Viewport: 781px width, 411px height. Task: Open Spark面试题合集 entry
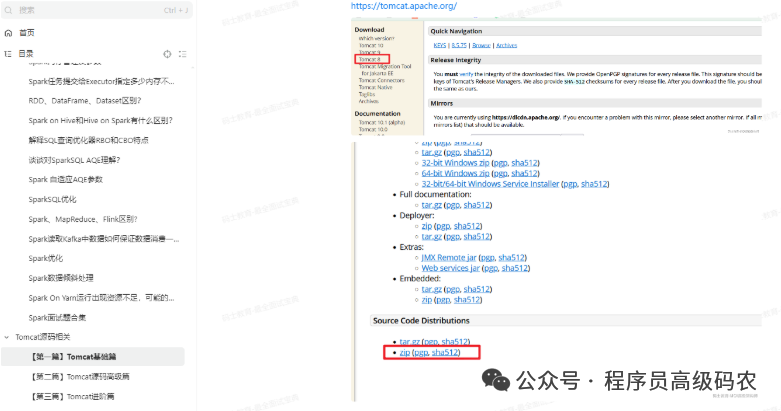pos(57,317)
